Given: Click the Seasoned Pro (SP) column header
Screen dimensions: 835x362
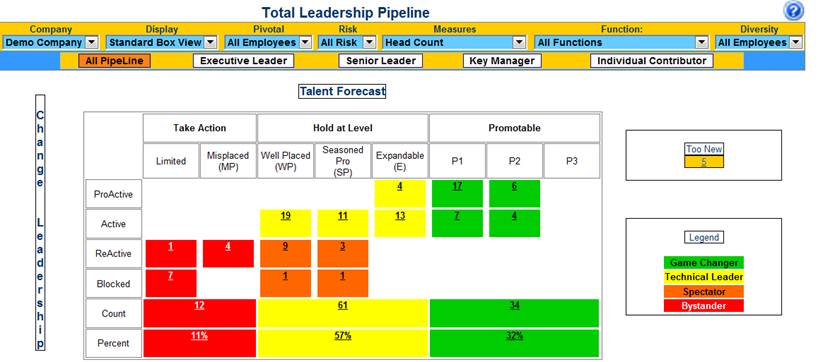Looking at the screenshot, I should click(342, 161).
